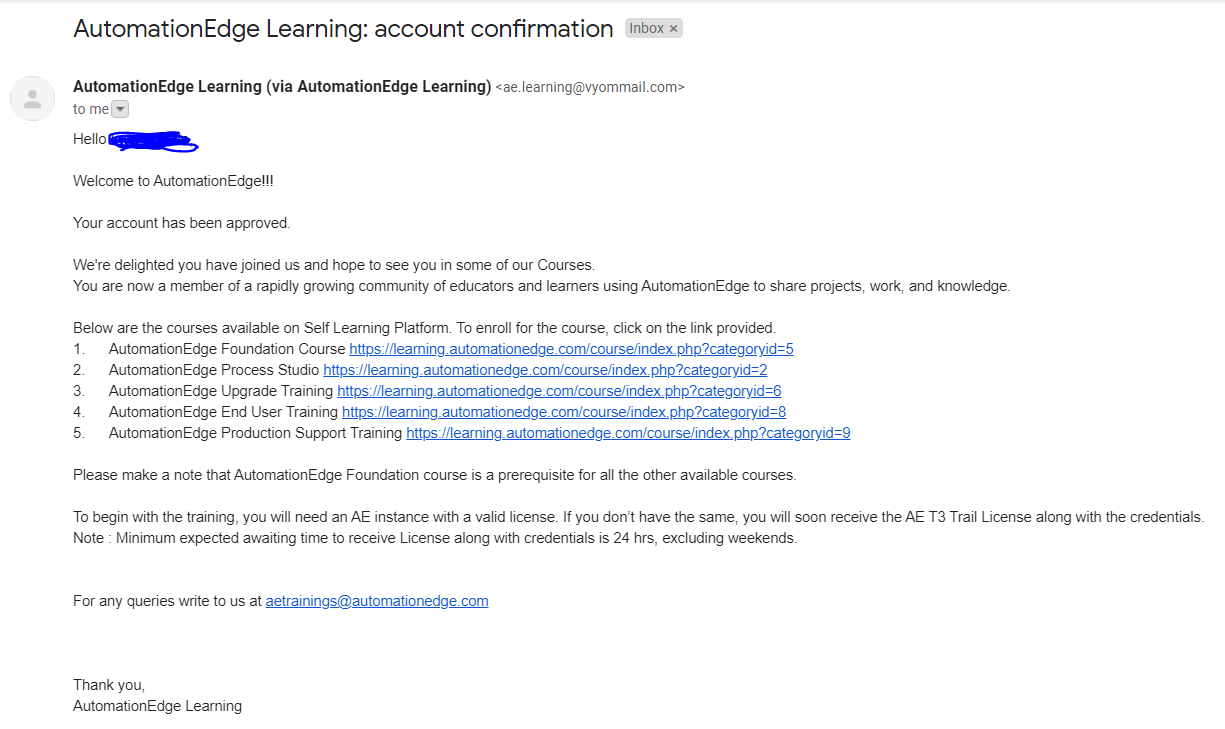Click the bold sender name AutomationEdge Learning
This screenshot has height=729, width=1225.
coord(282,87)
